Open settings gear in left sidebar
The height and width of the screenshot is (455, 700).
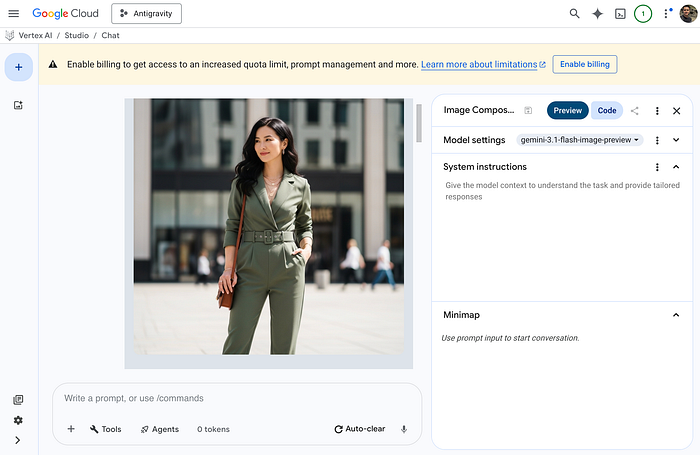[x=18, y=420]
